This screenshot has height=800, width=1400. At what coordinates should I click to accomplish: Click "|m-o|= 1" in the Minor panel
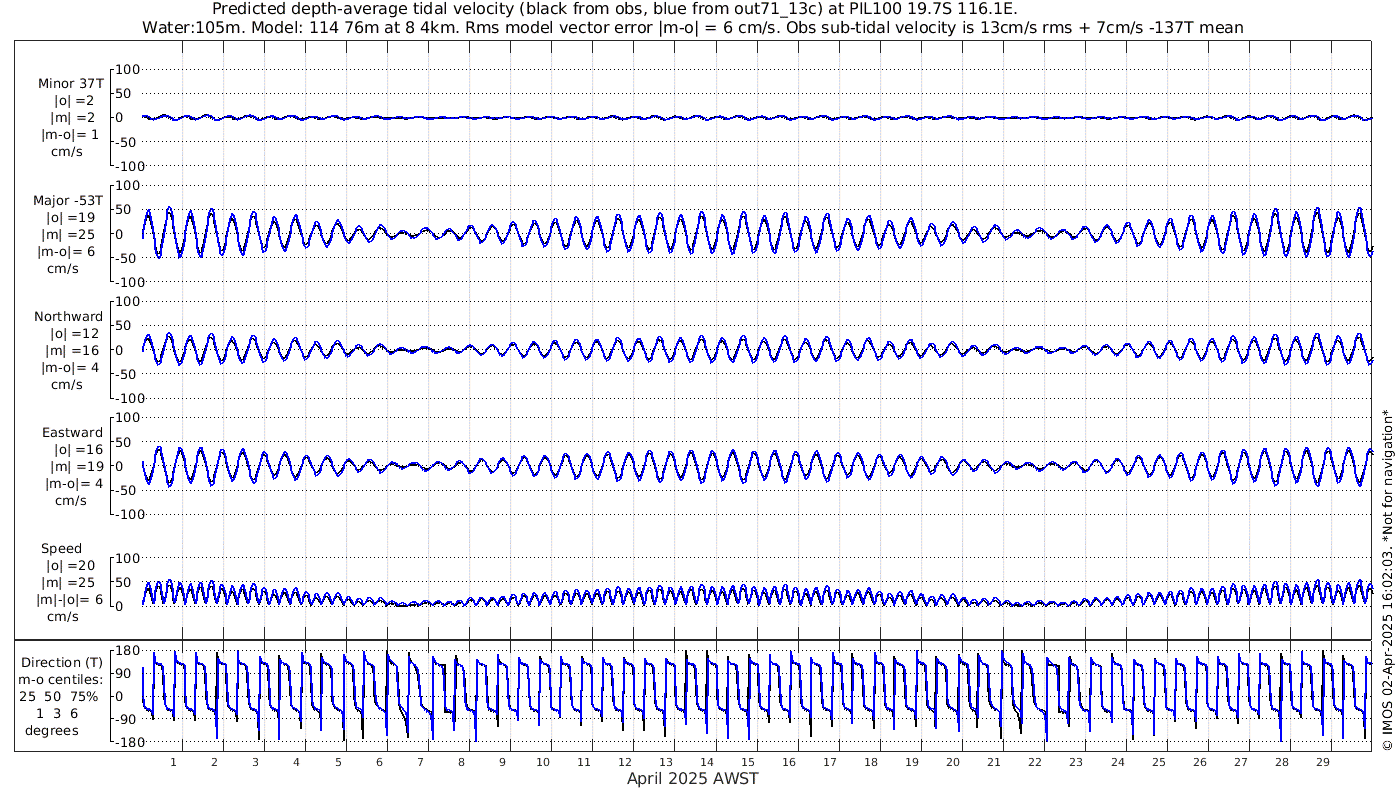(69, 135)
